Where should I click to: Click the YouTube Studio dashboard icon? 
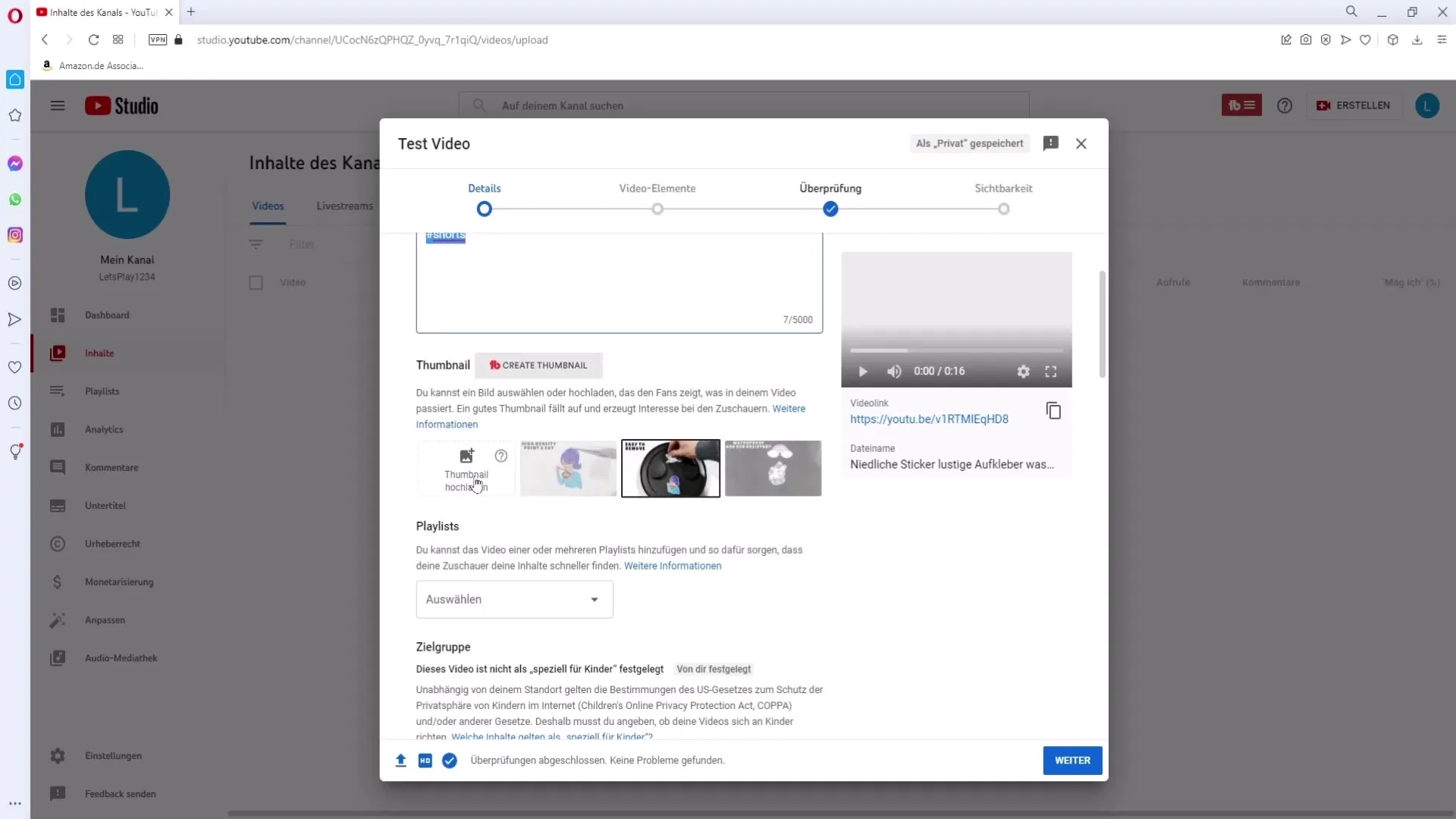coord(57,314)
